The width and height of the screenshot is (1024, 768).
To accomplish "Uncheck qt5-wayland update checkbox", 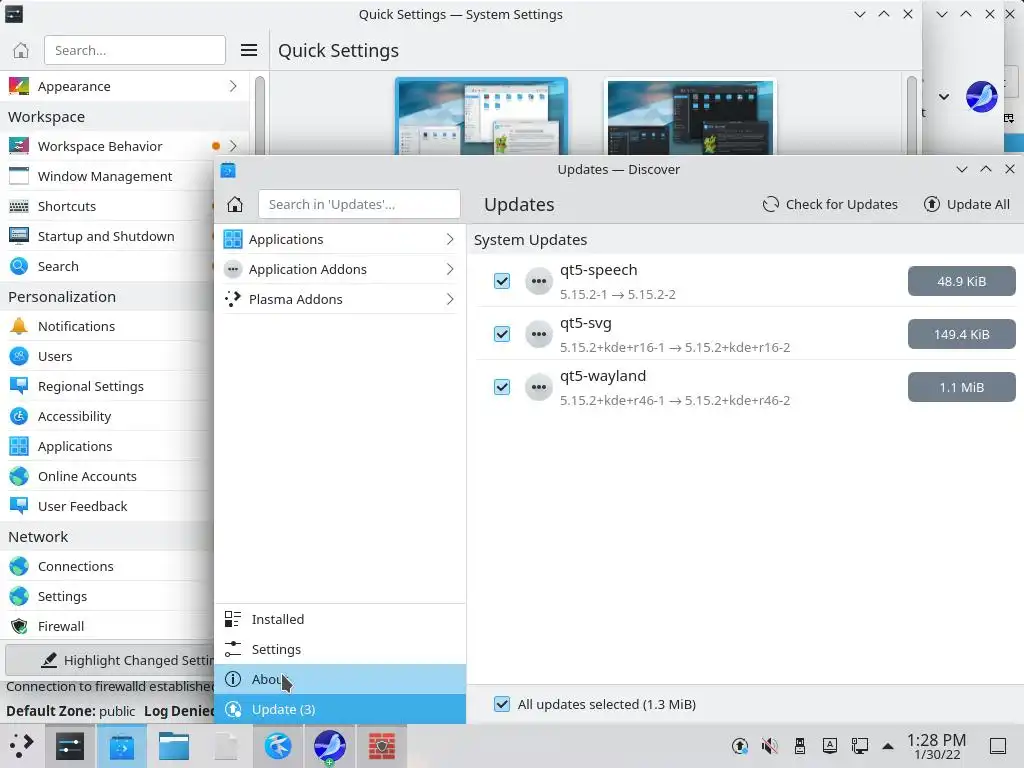I will point(502,387).
